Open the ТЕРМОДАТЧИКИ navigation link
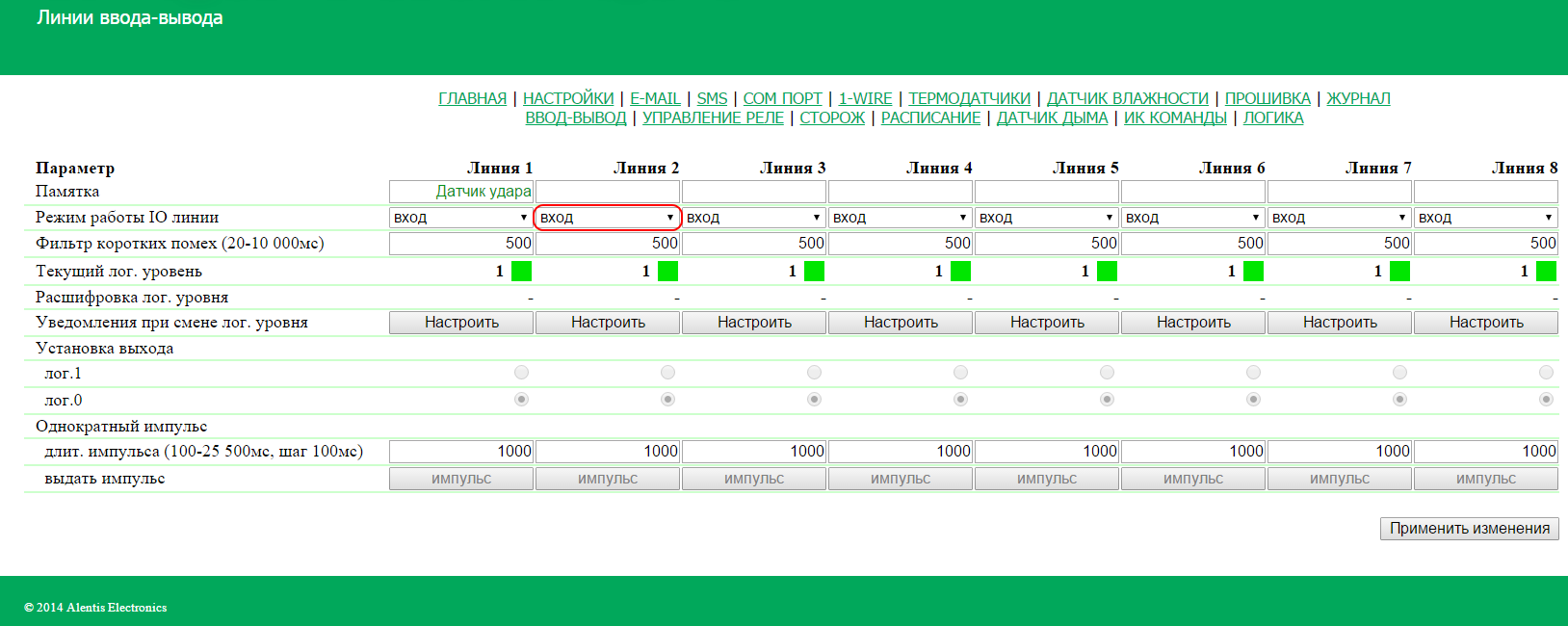 click(969, 98)
